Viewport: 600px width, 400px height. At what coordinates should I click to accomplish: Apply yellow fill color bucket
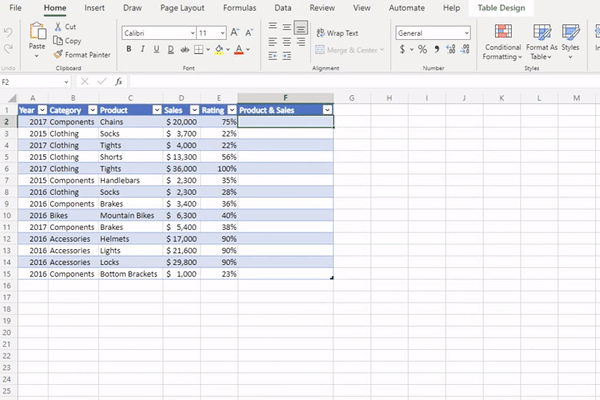pos(219,49)
